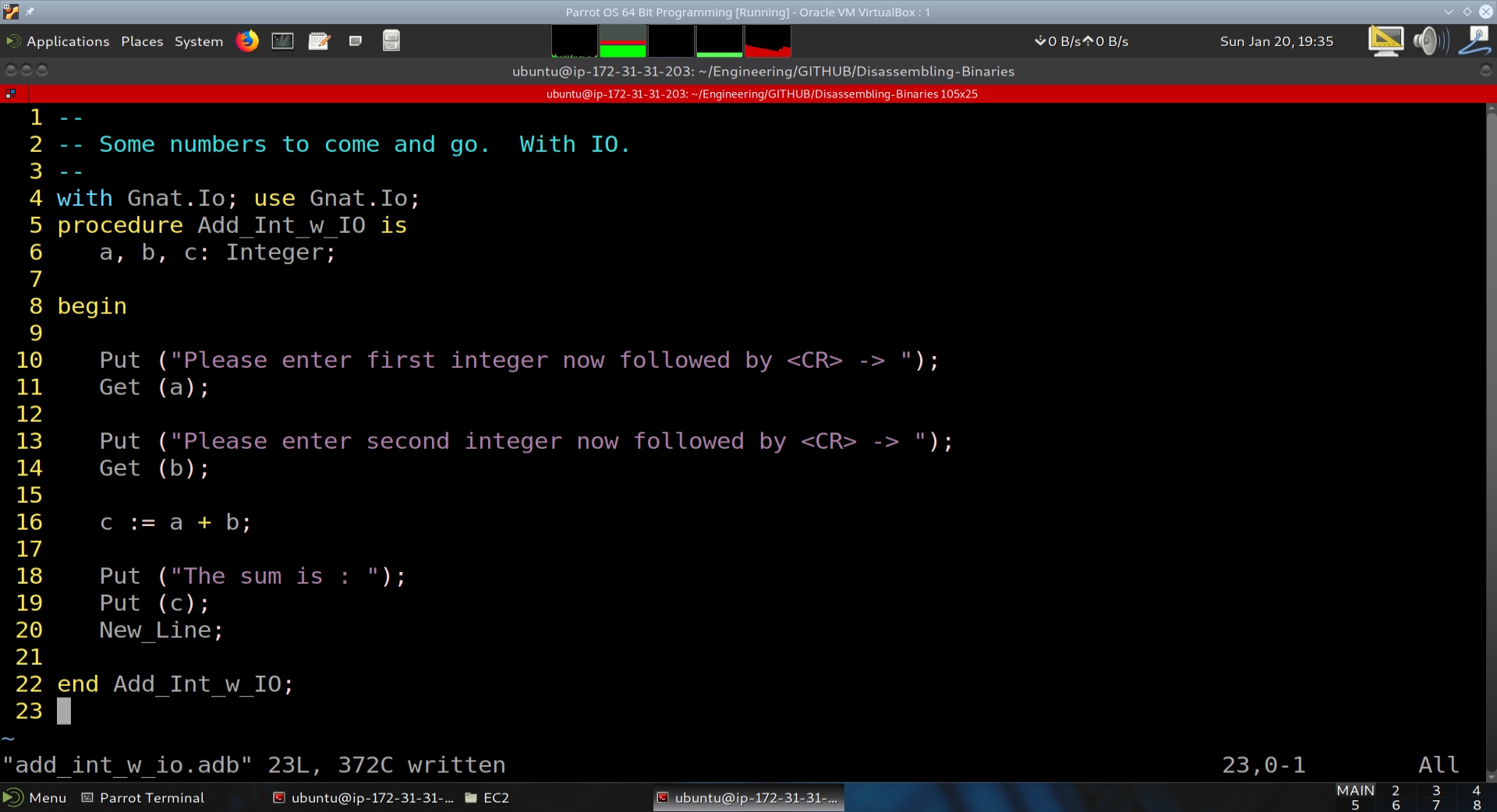Open the bottom-left Menu button
Screen dimensions: 1497x812
[35, 797]
